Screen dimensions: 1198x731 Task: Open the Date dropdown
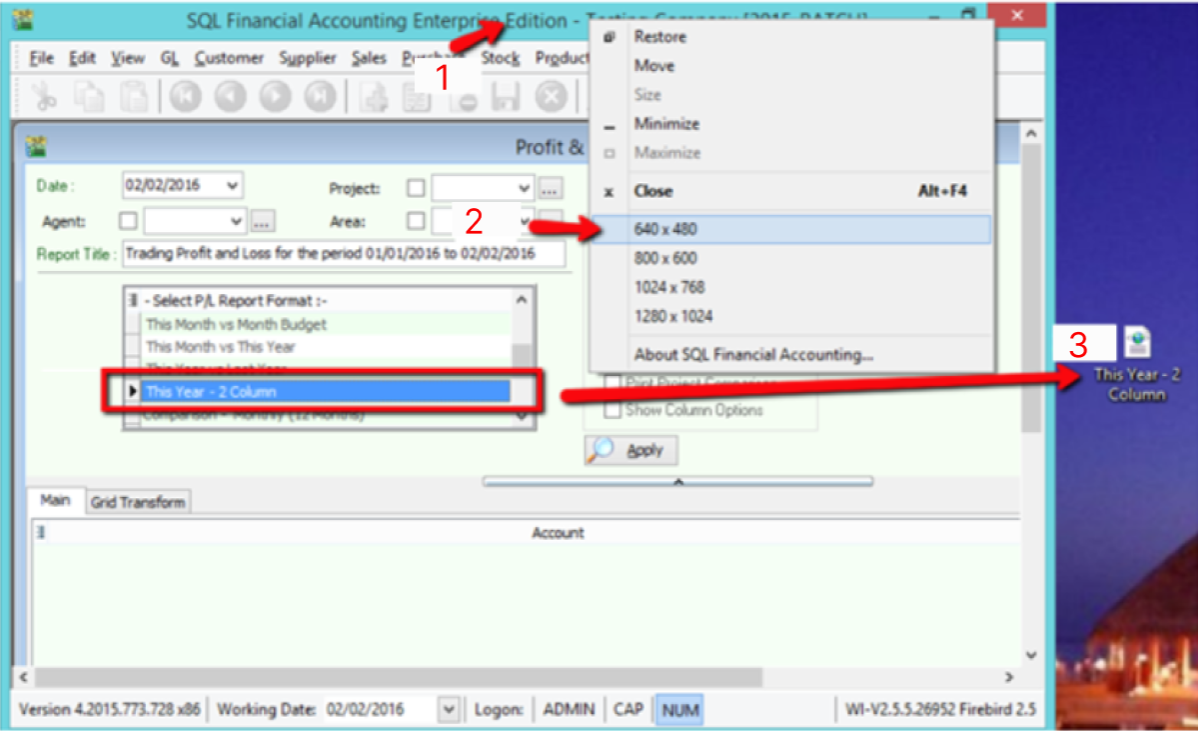(232, 185)
